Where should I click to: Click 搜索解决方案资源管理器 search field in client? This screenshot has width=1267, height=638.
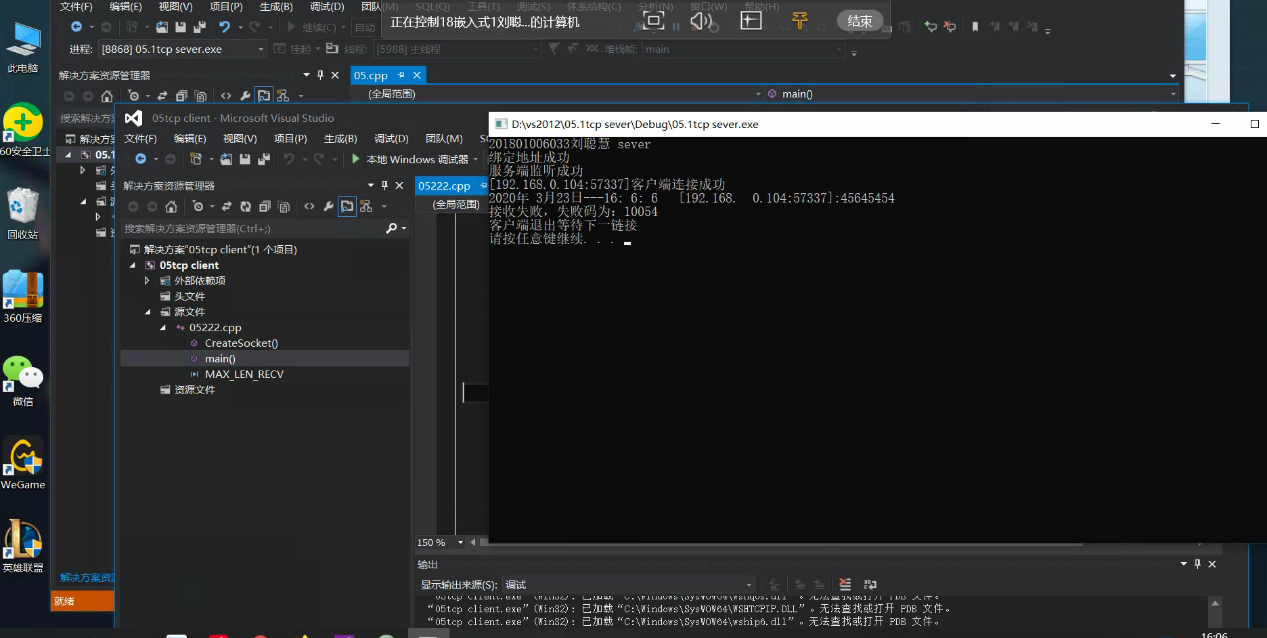tap(254, 228)
